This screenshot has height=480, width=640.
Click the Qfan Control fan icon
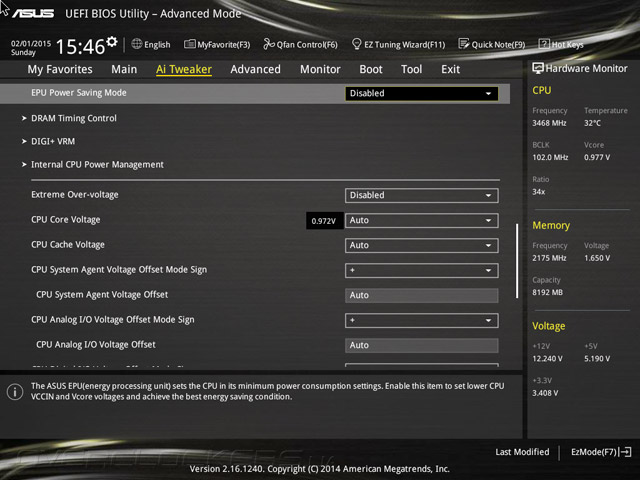(x=269, y=44)
